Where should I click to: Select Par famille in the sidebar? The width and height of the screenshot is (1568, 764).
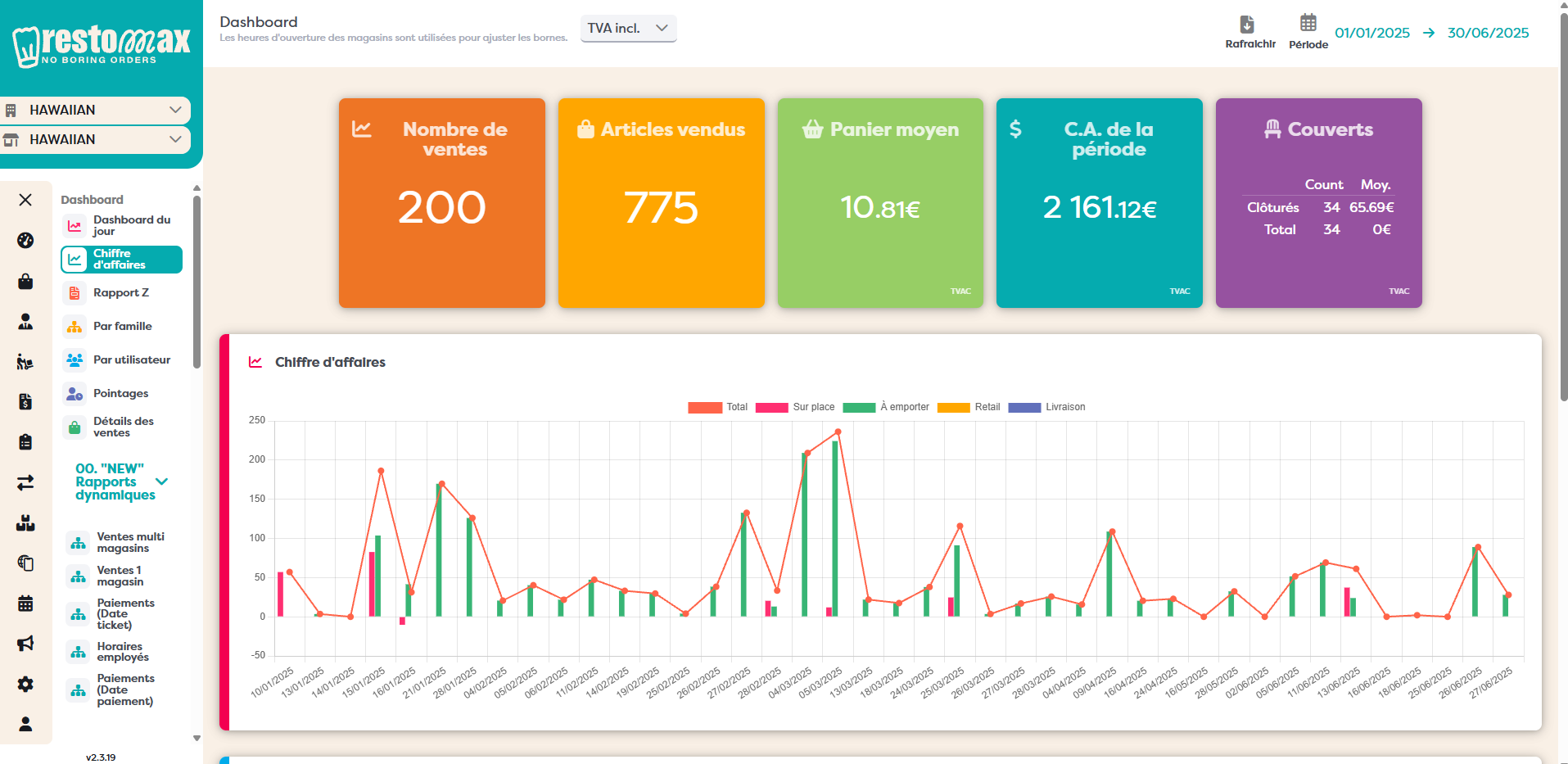(x=122, y=327)
